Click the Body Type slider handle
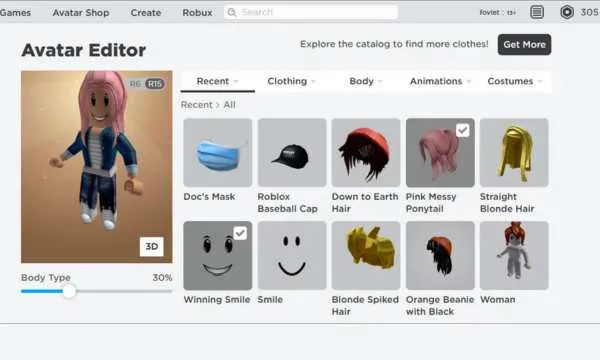The image size is (600, 360). [x=69, y=291]
